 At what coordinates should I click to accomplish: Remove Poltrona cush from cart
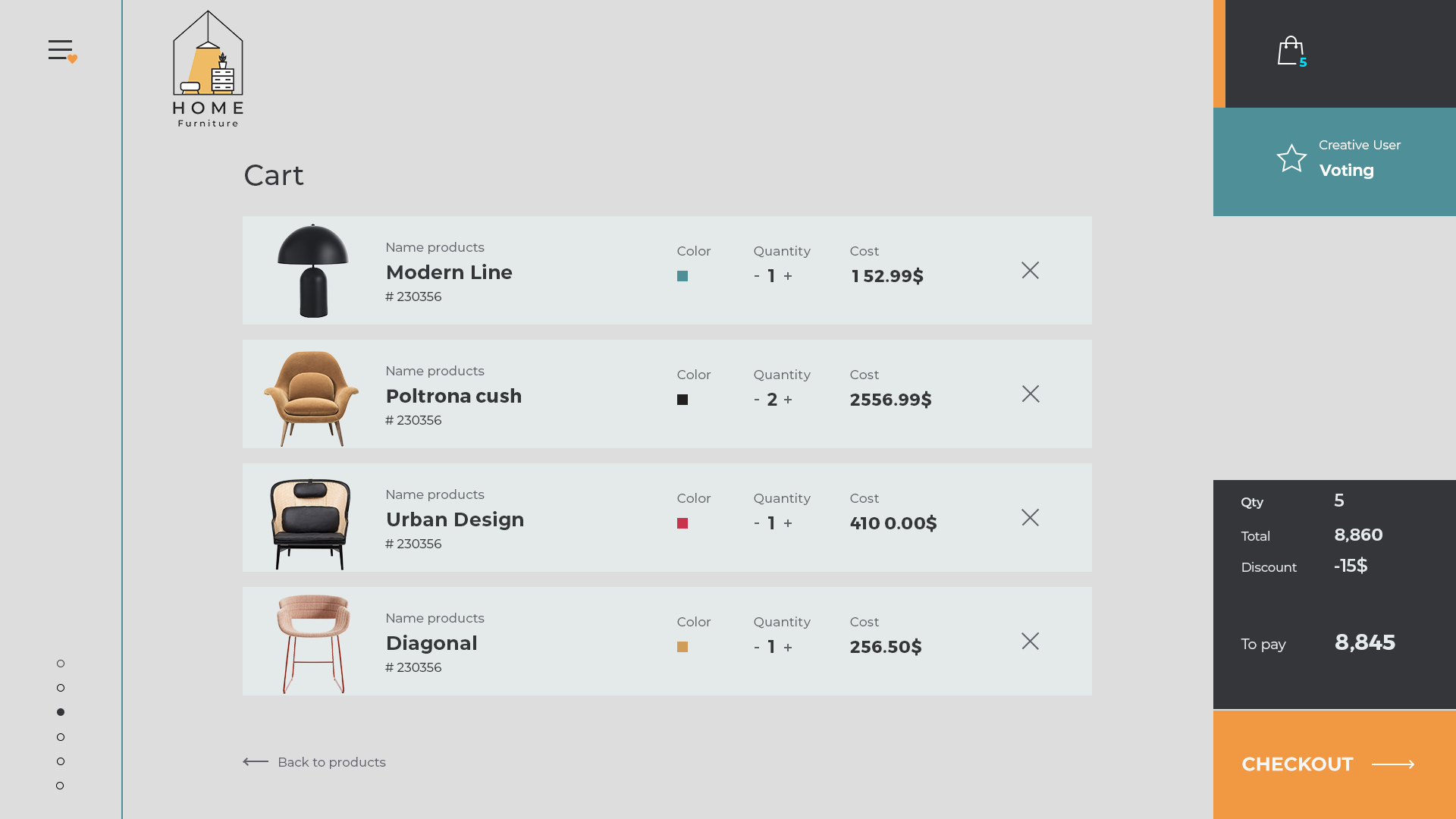coord(1030,394)
